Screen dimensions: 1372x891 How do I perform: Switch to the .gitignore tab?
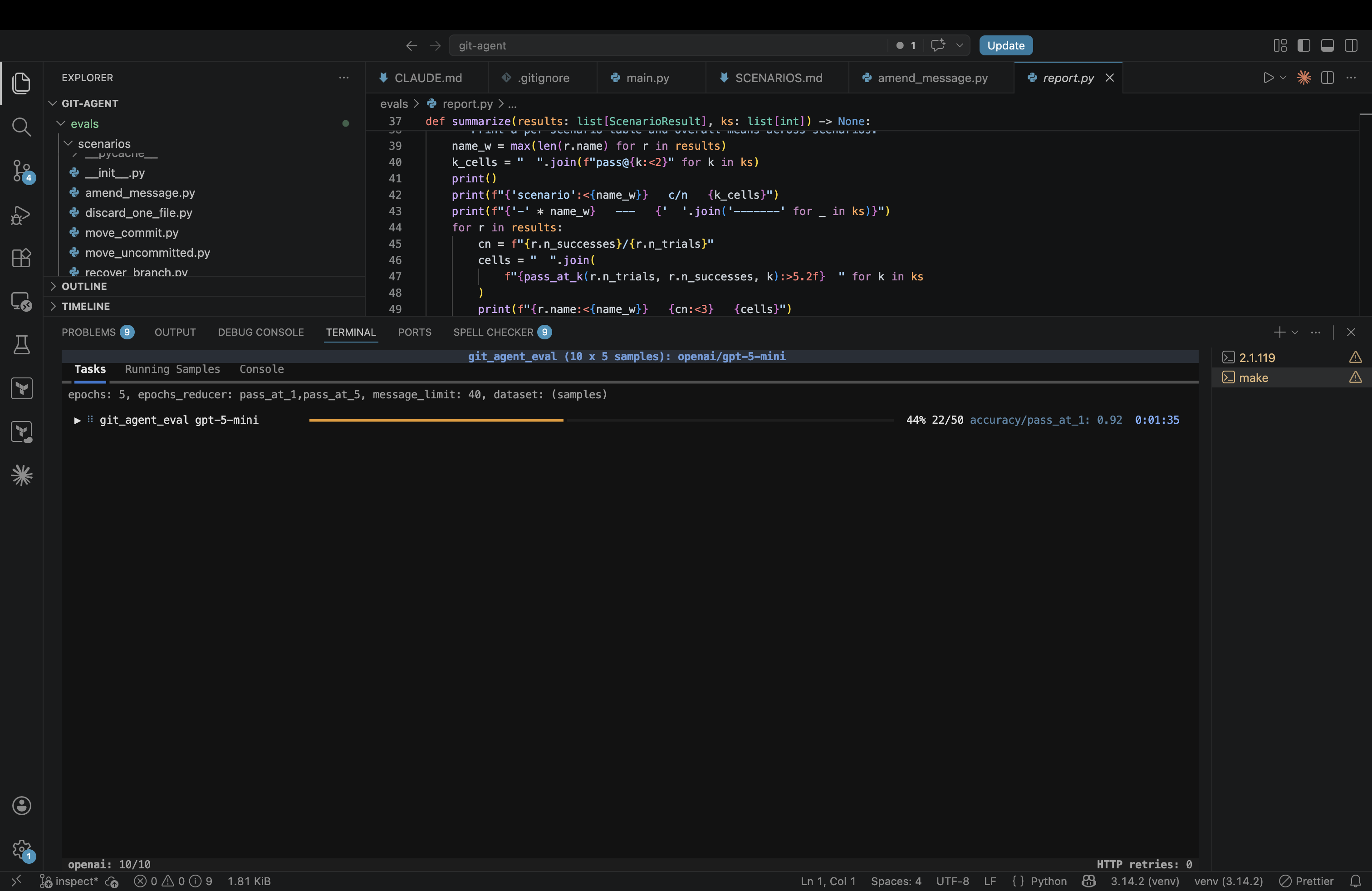543,78
